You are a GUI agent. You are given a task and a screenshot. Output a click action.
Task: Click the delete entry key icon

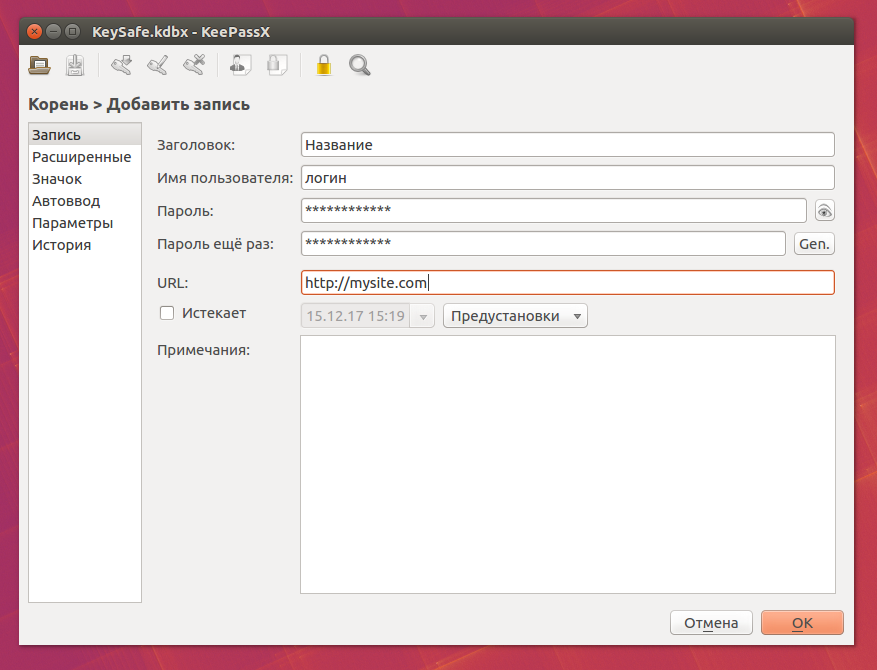tap(194, 65)
